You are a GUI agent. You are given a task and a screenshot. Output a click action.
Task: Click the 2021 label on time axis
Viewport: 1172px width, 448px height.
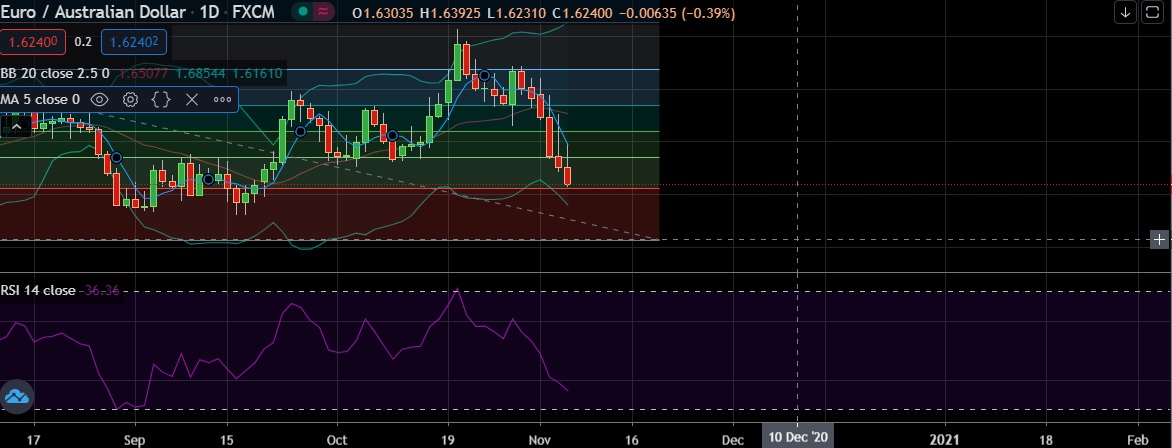(946, 440)
